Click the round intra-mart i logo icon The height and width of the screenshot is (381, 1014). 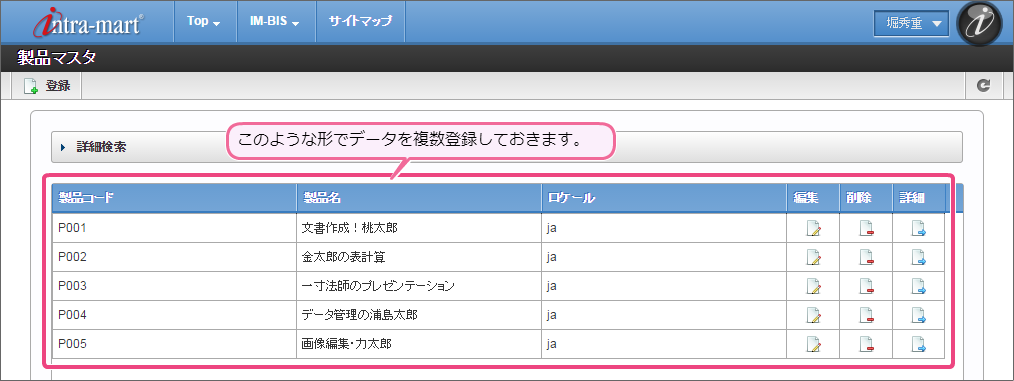(978, 23)
